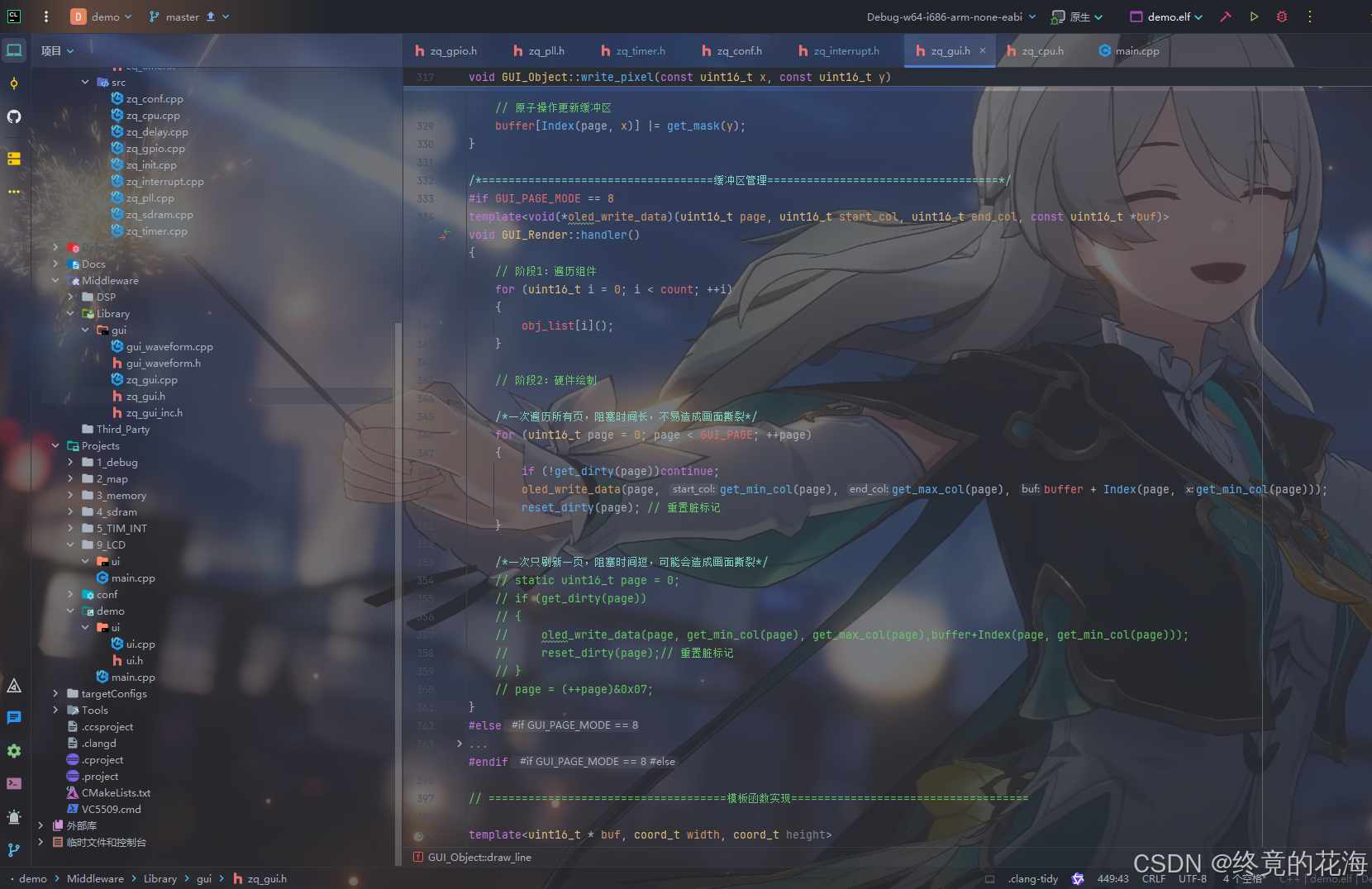The height and width of the screenshot is (889, 1372).
Task: Switch to the zq_interrupt.h tab
Action: (x=839, y=51)
